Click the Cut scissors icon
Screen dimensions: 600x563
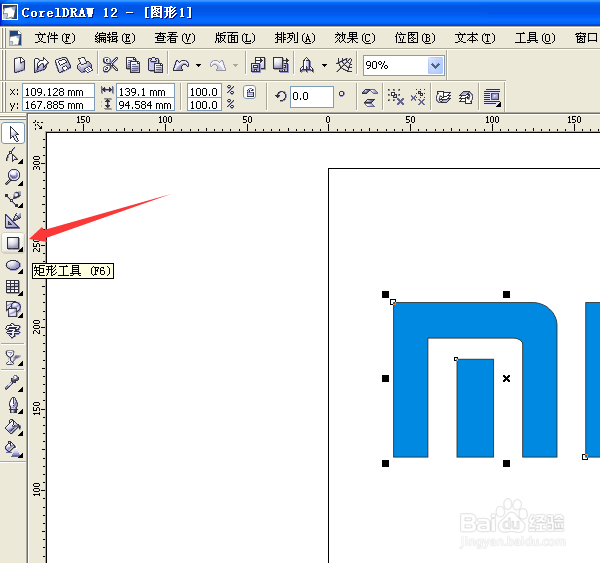point(111,65)
